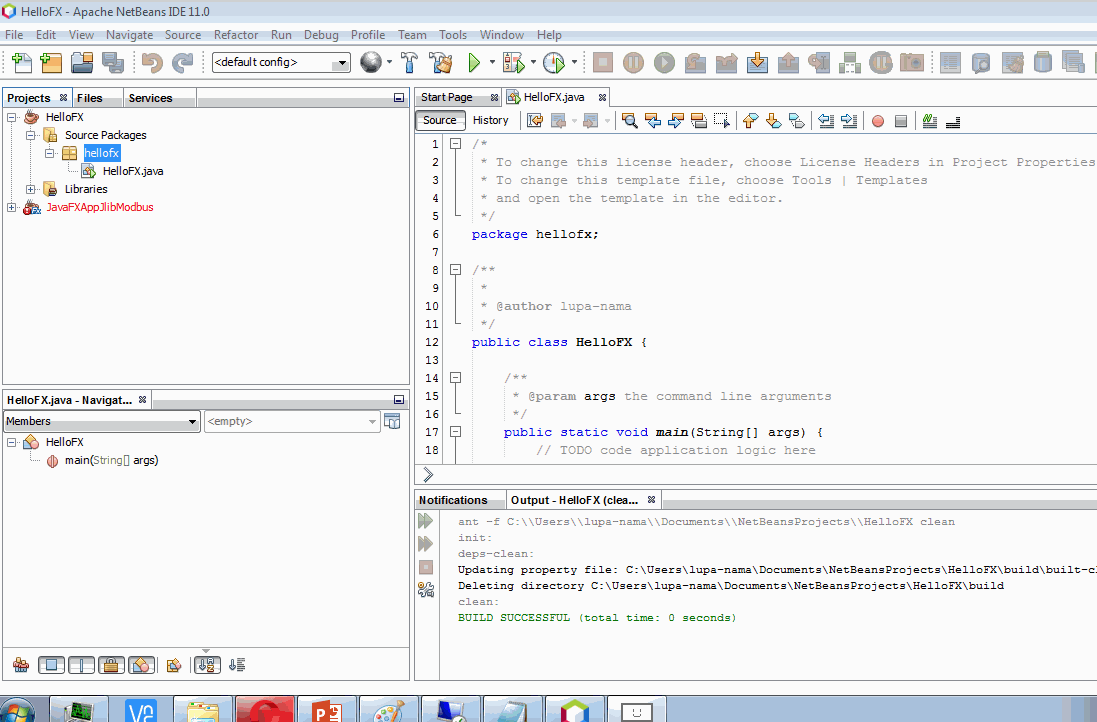The height and width of the screenshot is (722, 1097).
Task: Close the Output HelloFX tab
Action: (x=651, y=500)
